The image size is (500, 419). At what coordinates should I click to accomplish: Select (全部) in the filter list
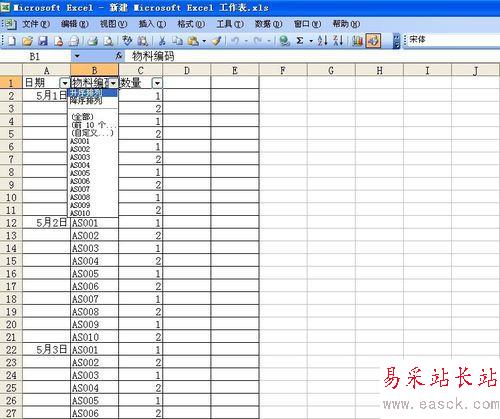click(x=93, y=117)
